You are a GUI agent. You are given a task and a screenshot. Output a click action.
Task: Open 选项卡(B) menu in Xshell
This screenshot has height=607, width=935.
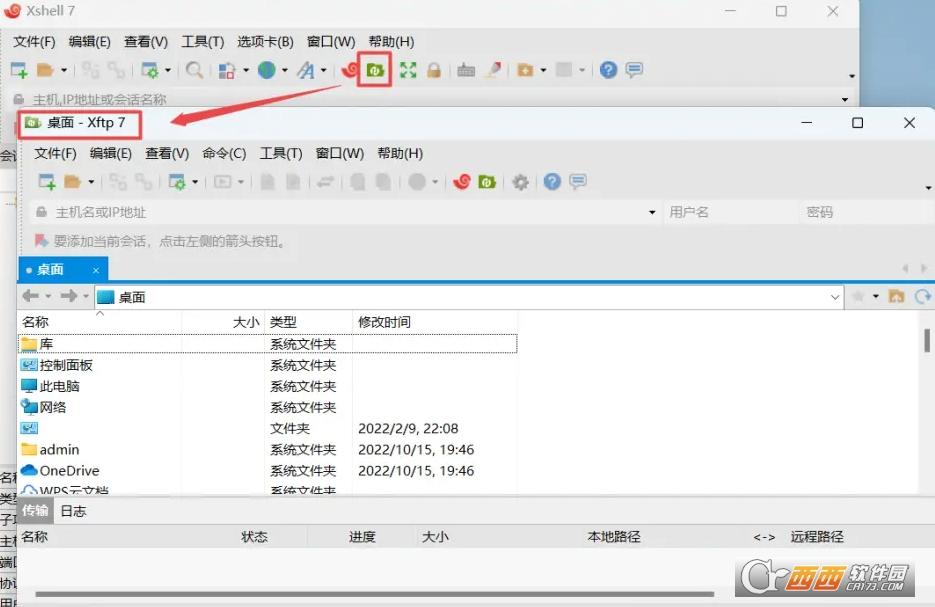point(265,42)
